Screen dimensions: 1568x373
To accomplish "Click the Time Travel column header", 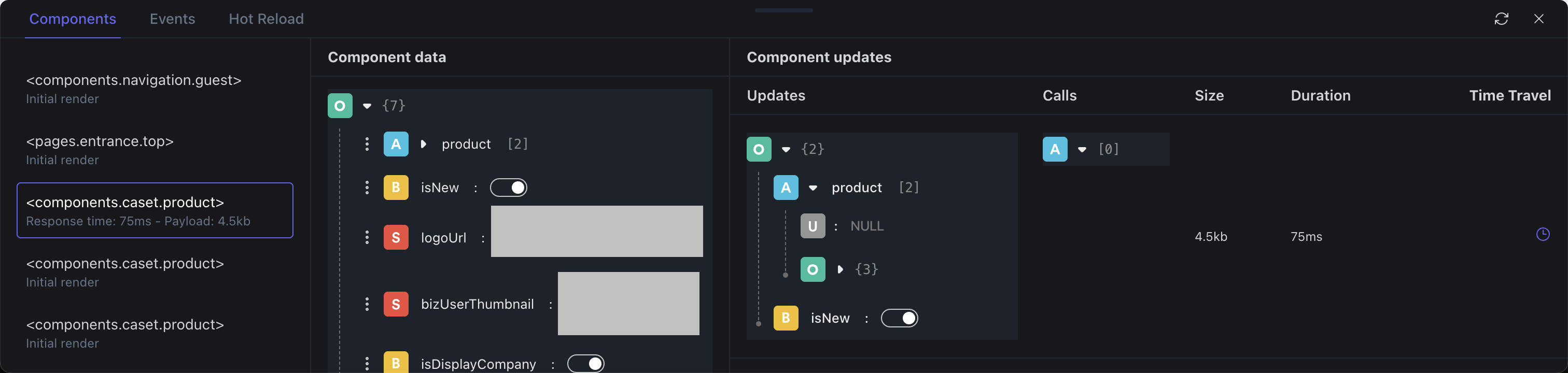I will 1509,95.
